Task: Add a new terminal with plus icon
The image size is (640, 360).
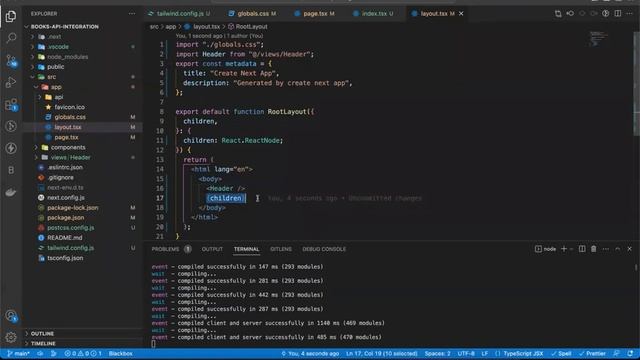Action: pos(564,249)
